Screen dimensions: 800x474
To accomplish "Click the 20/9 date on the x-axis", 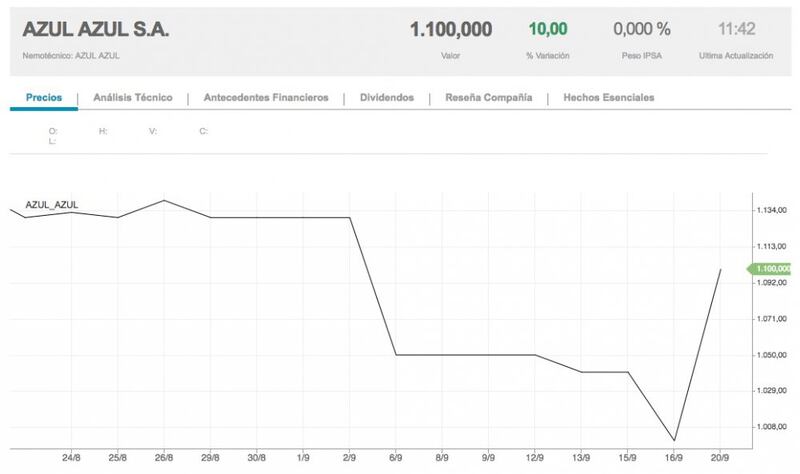I will point(722,456).
